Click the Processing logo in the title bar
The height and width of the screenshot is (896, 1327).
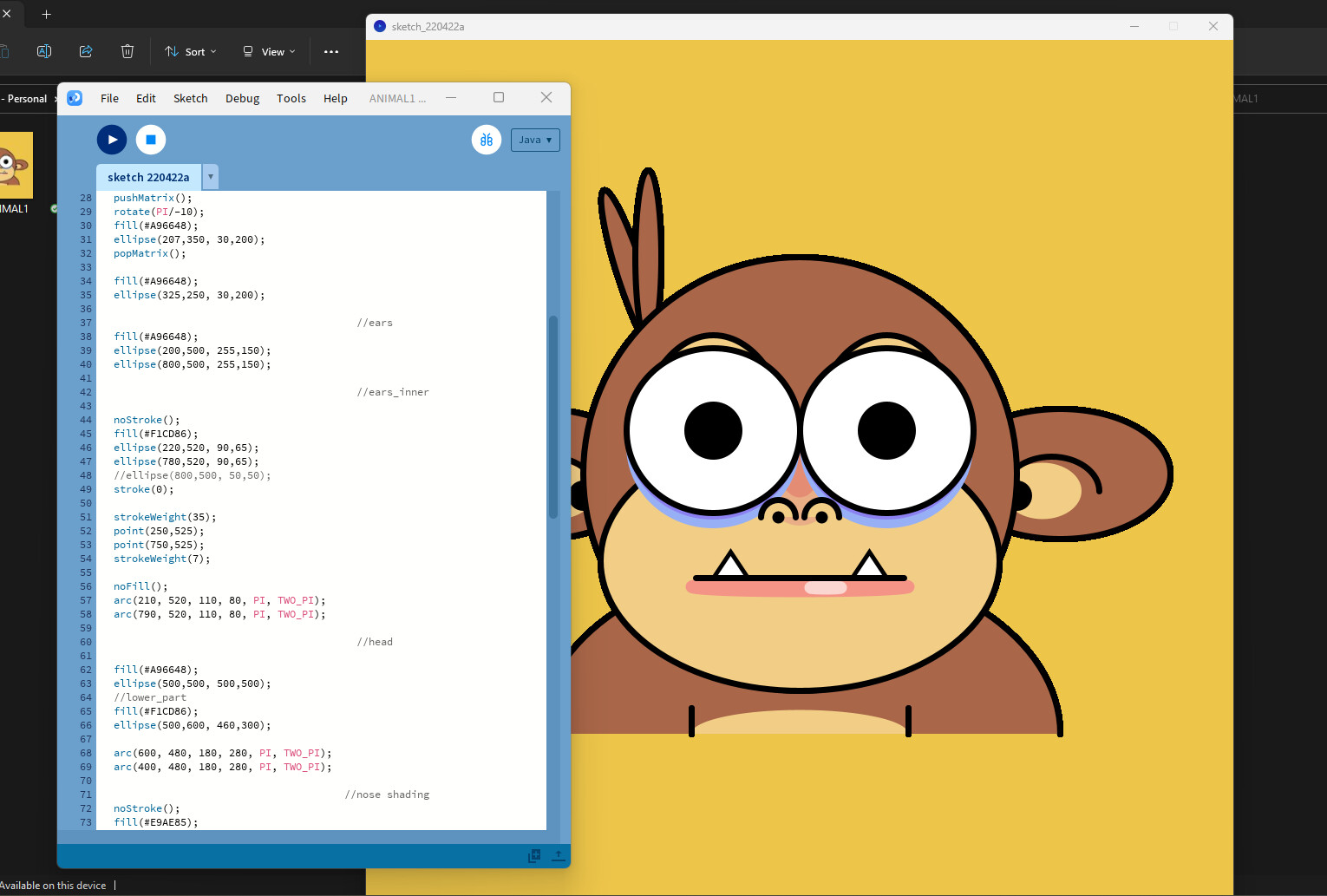(x=75, y=98)
